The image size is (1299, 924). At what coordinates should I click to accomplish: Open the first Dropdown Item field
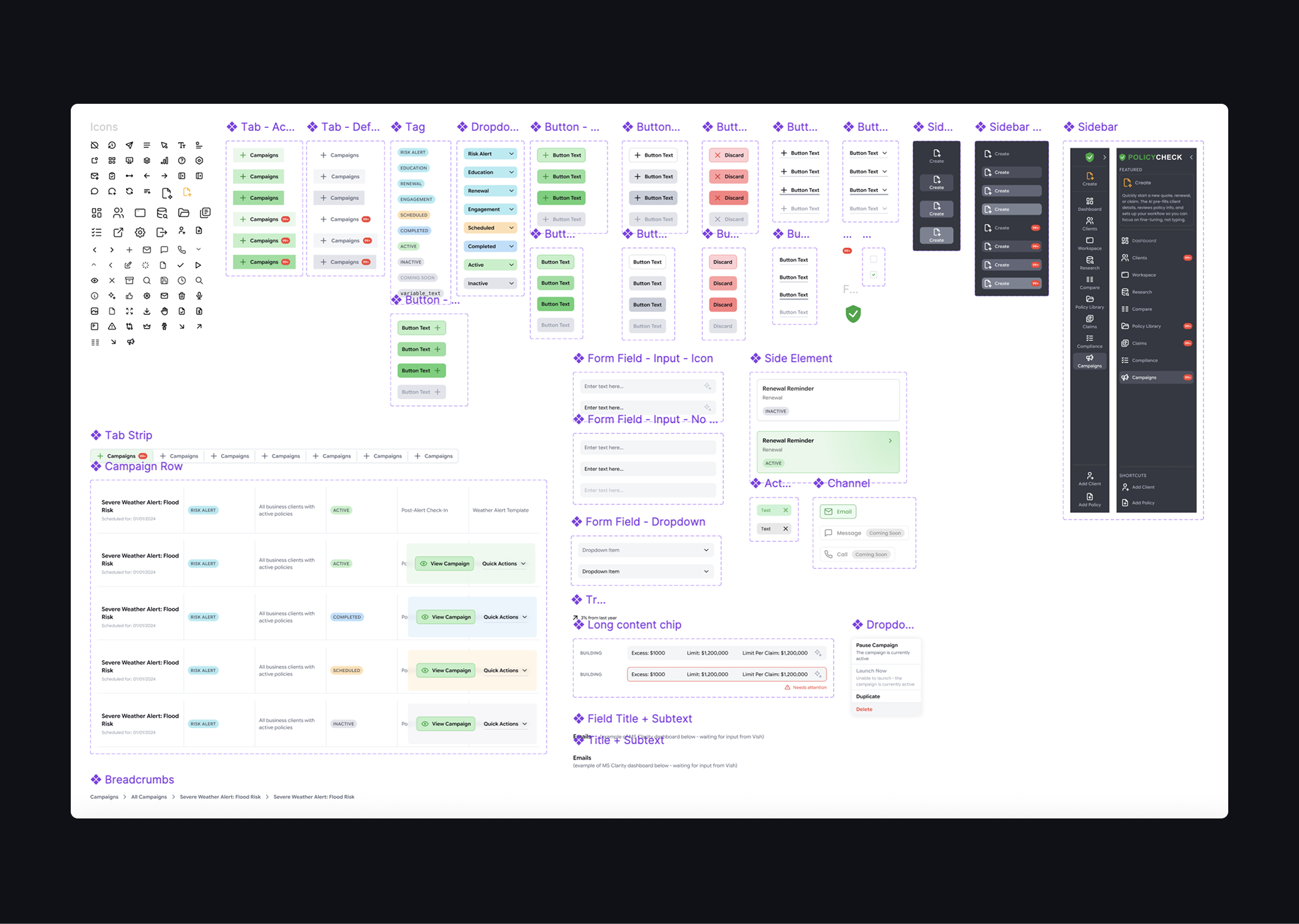coord(645,550)
